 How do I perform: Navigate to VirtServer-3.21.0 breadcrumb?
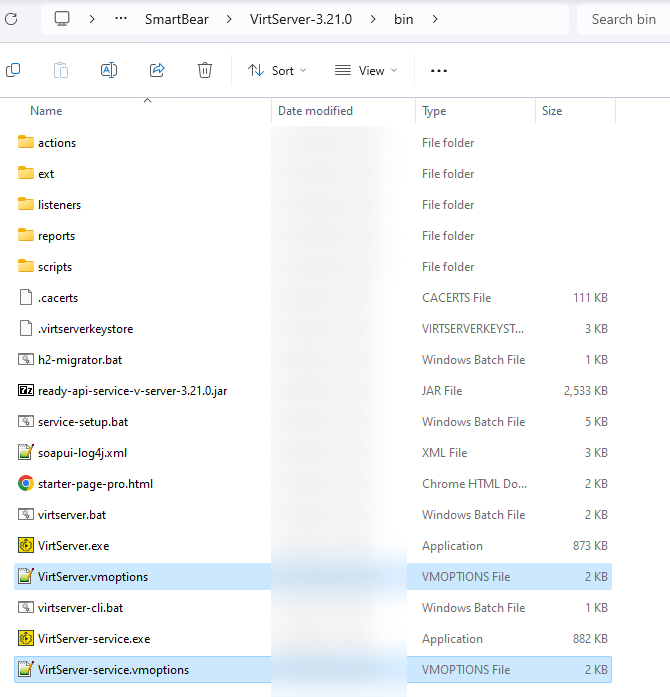click(x=301, y=19)
